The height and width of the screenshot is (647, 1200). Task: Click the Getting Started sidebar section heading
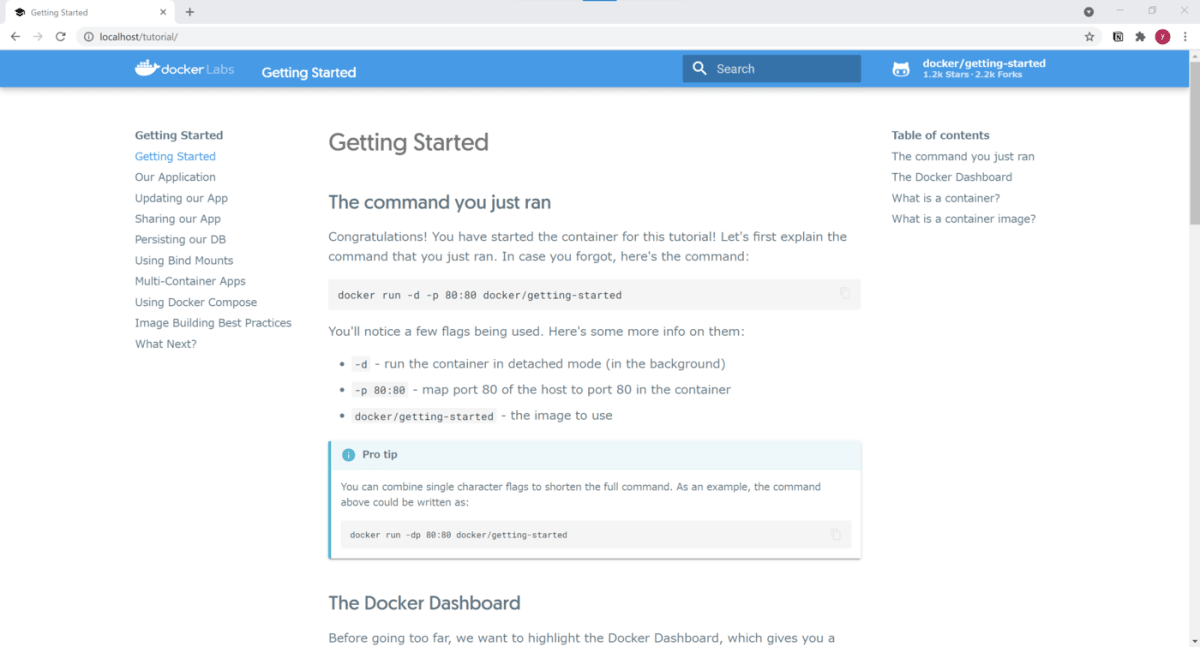(179, 135)
